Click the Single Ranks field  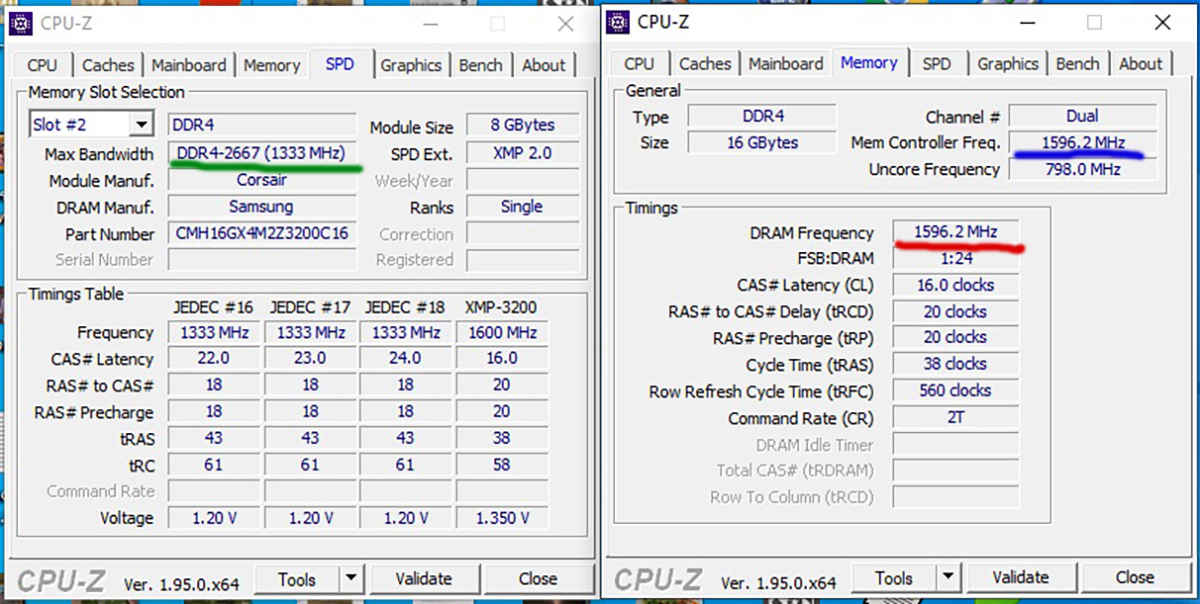pos(522,207)
